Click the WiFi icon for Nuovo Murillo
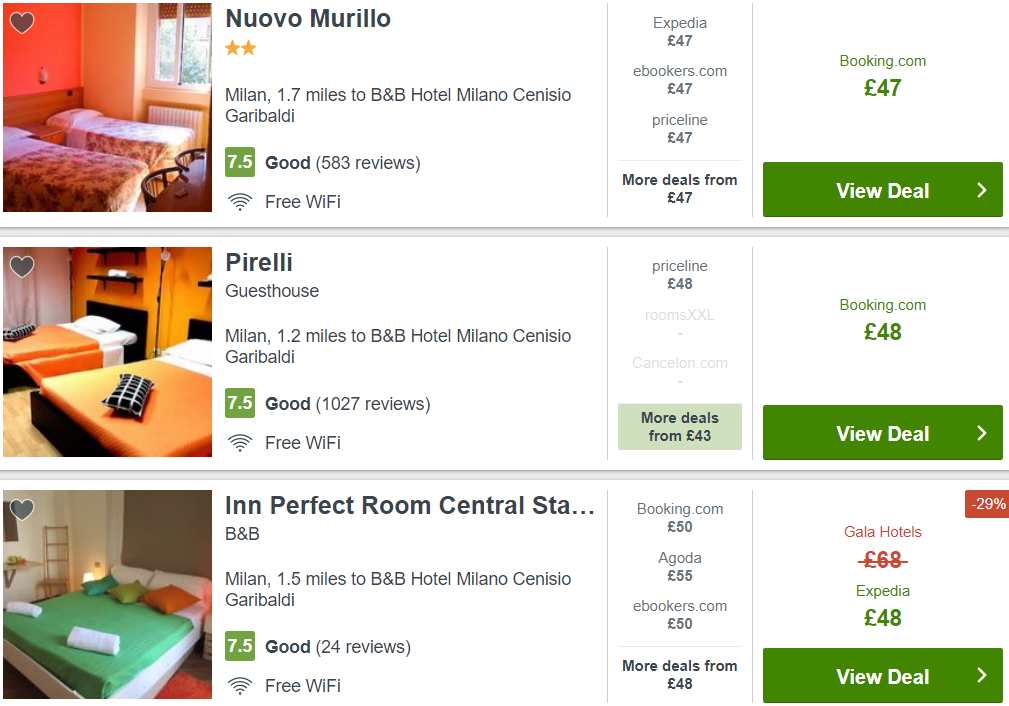Image resolution: width=1009 pixels, height=706 pixels. [240, 202]
